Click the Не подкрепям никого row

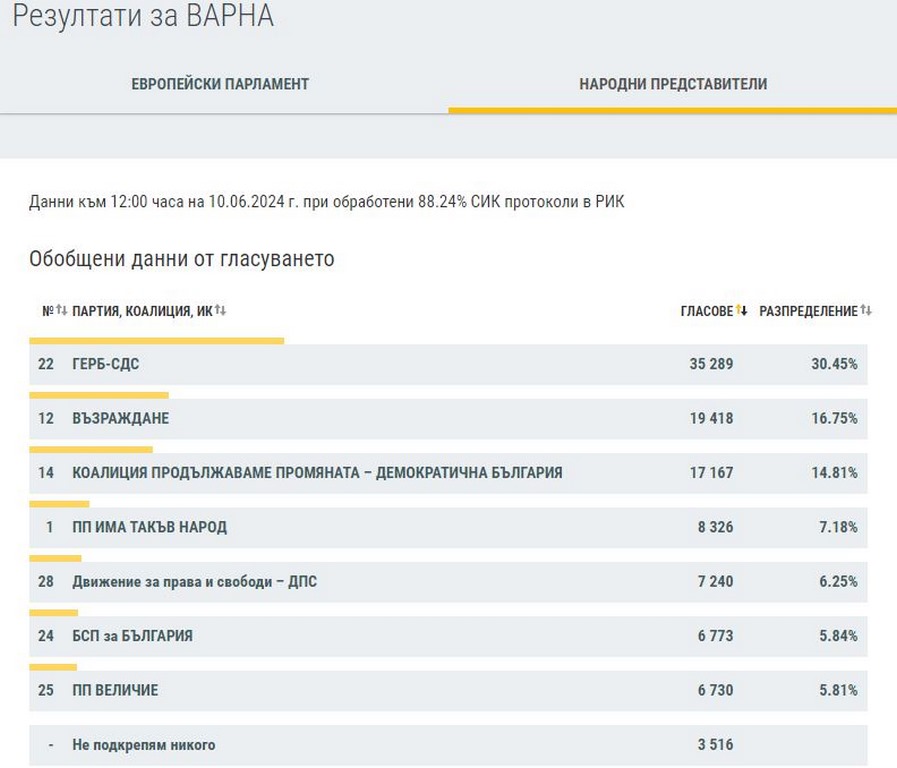click(x=143, y=745)
